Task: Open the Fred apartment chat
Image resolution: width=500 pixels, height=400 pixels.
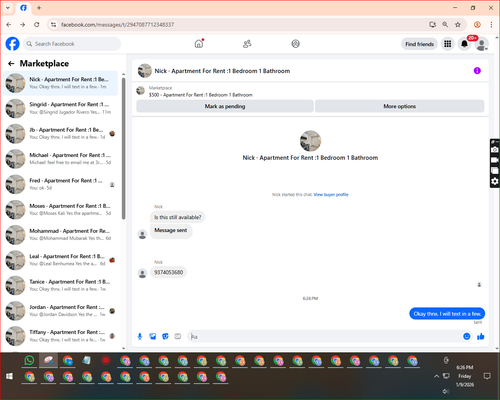Action: coord(61,184)
